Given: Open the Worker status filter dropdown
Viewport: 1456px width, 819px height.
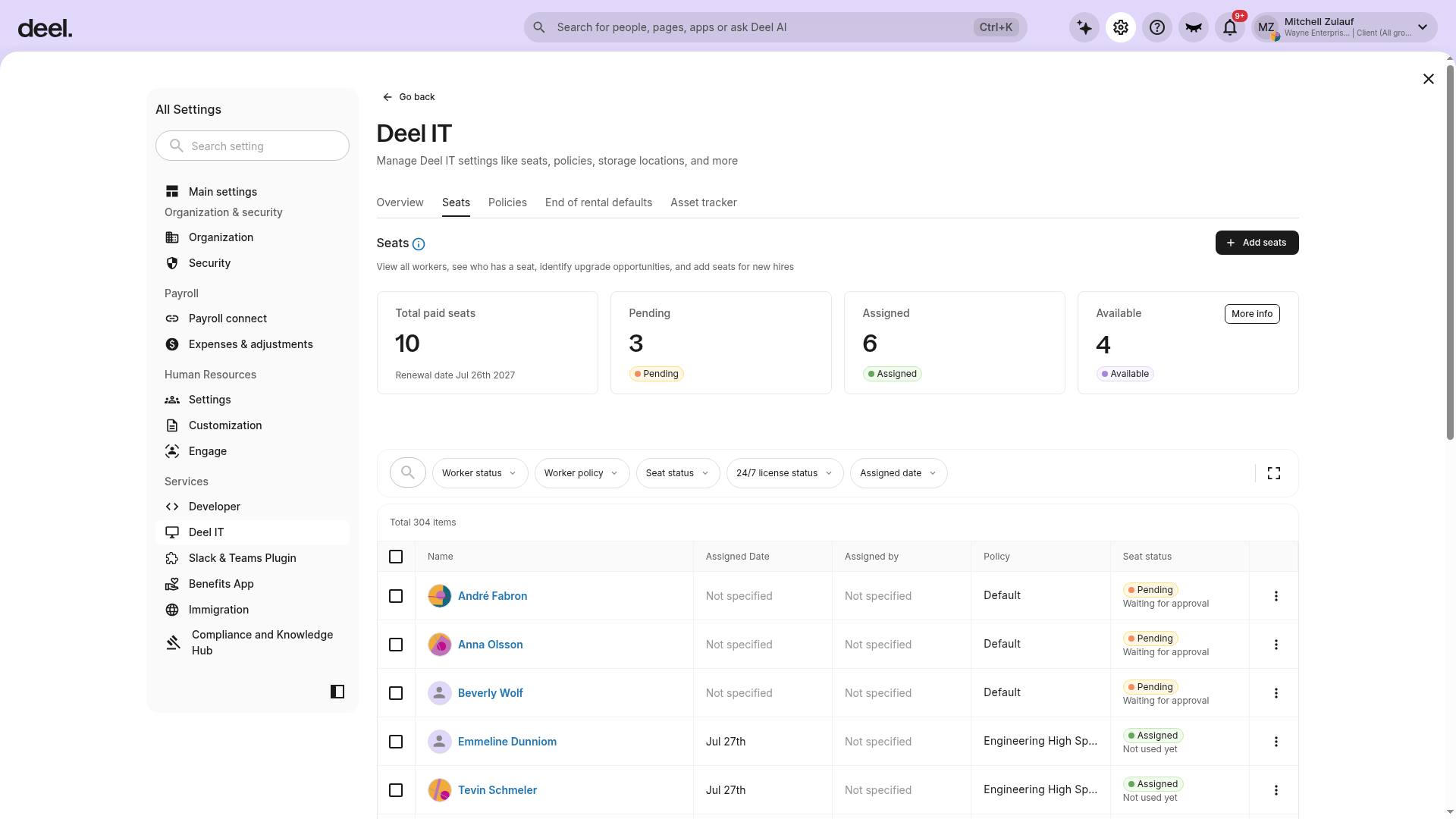Looking at the screenshot, I should tap(480, 473).
